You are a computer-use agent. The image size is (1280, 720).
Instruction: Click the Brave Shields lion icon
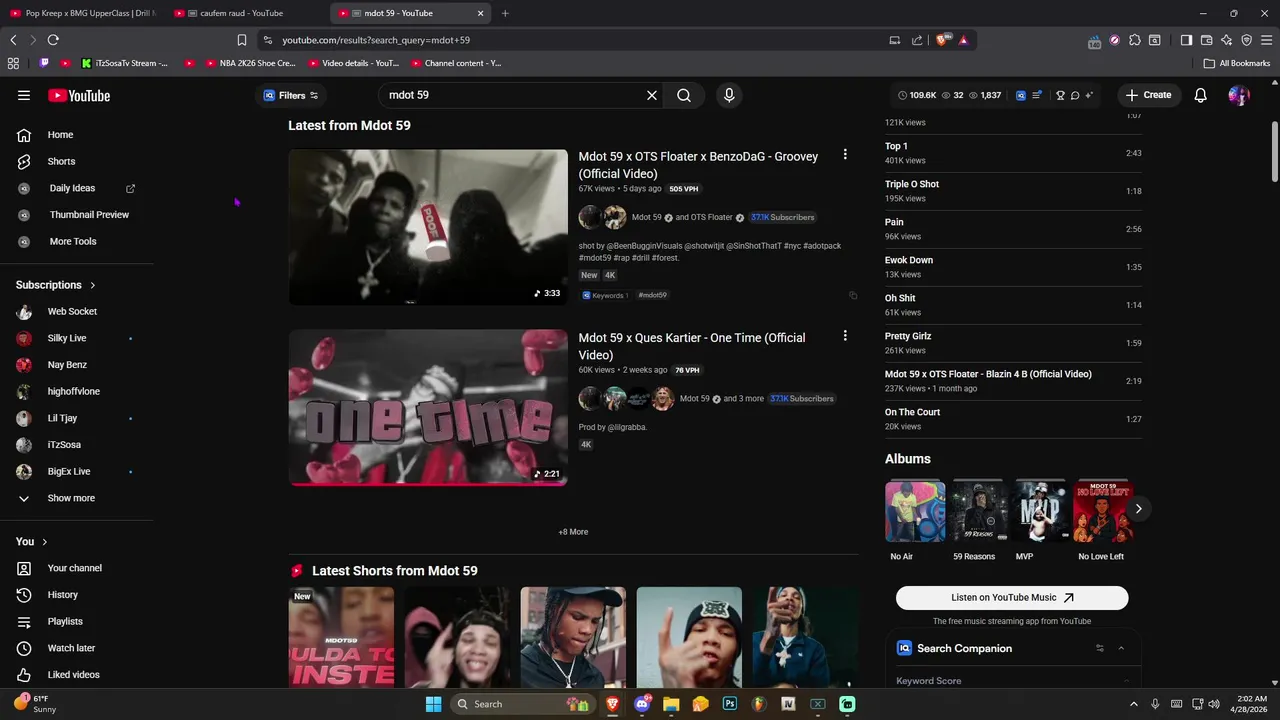942,40
